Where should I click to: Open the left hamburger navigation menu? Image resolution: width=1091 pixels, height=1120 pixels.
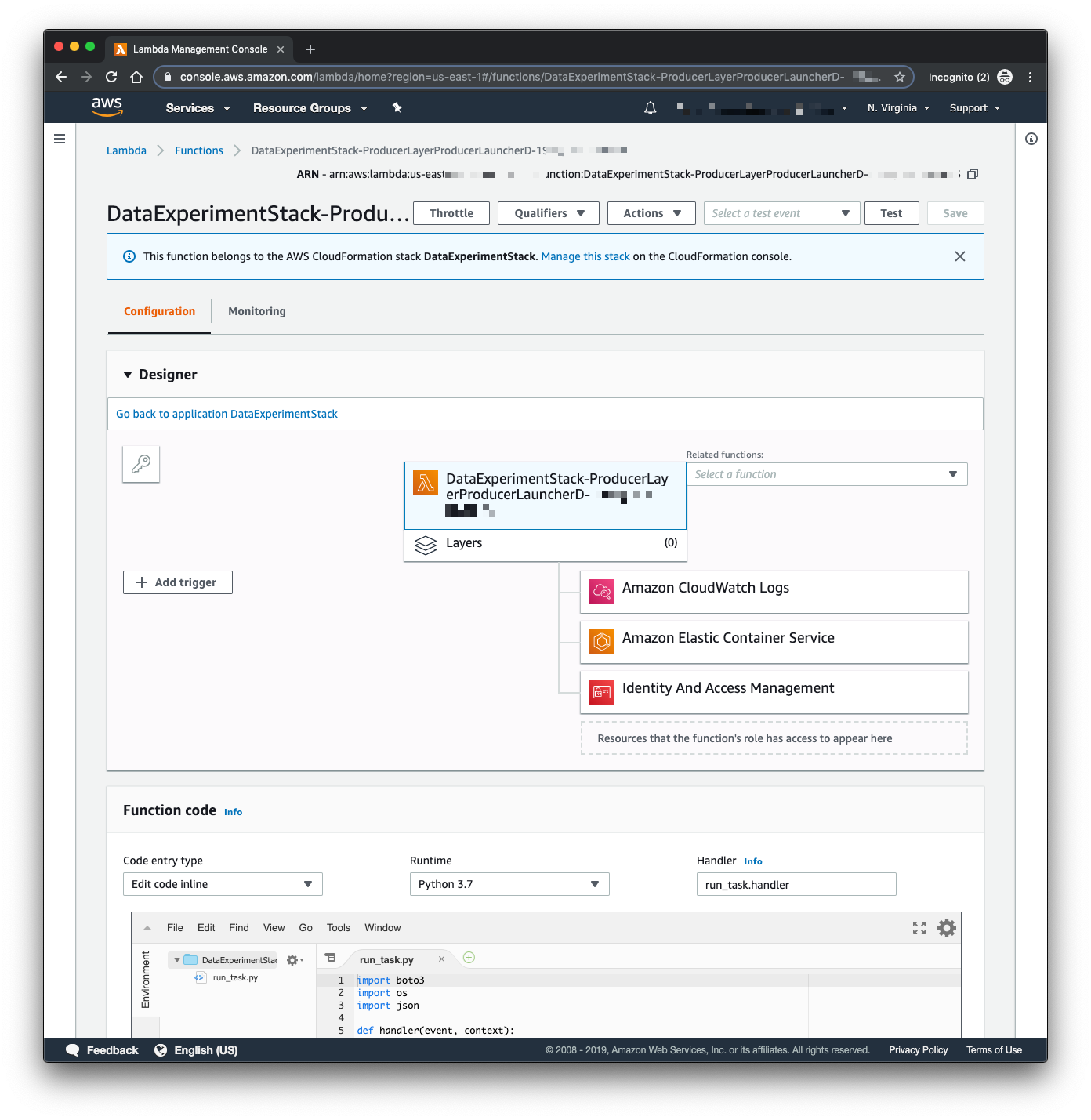[x=60, y=139]
